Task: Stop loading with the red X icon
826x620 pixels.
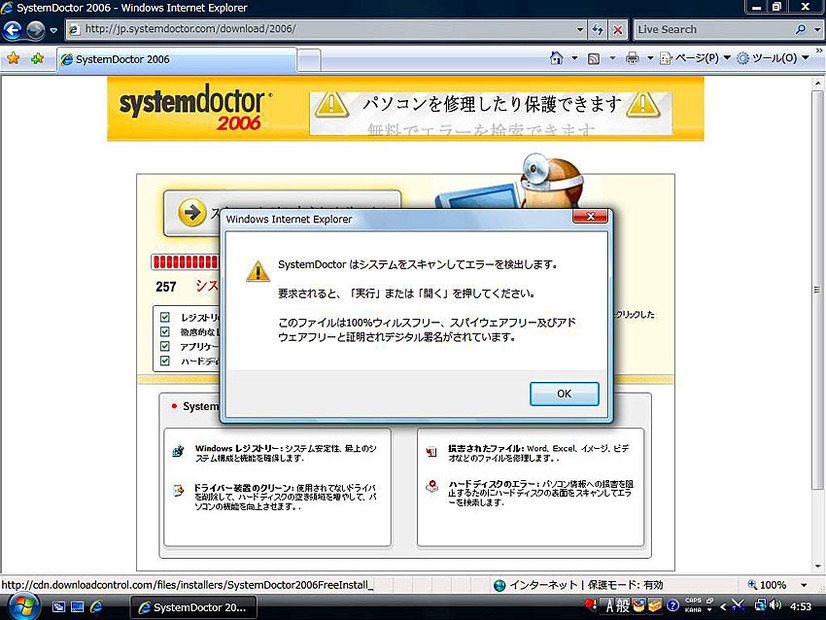Action: [618, 30]
